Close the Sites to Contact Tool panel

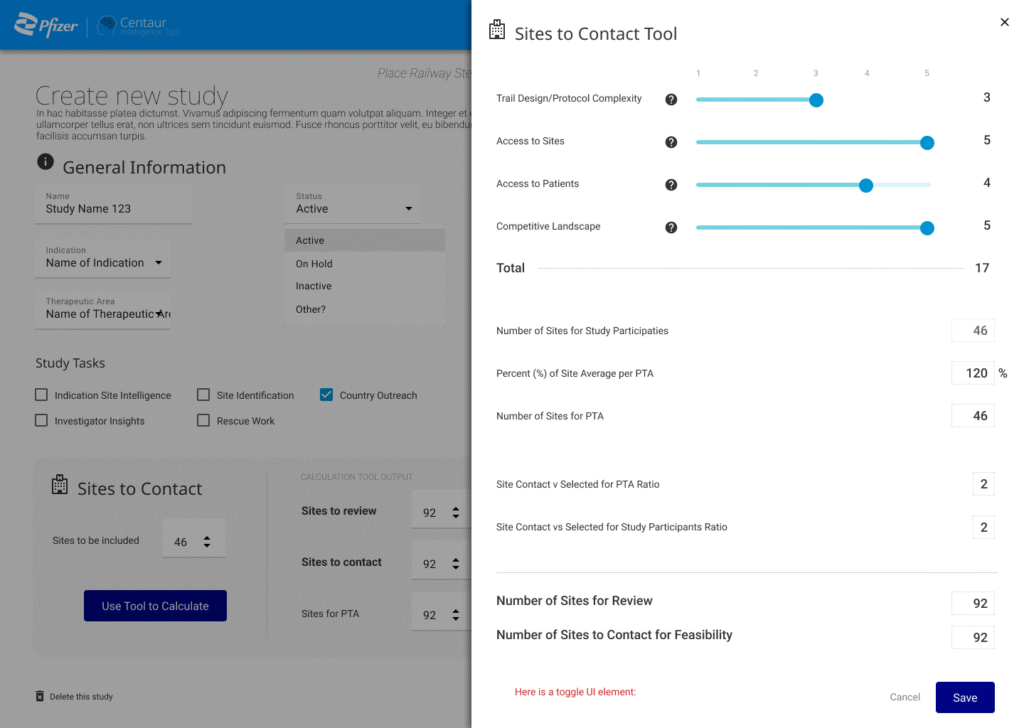pos(1004,22)
